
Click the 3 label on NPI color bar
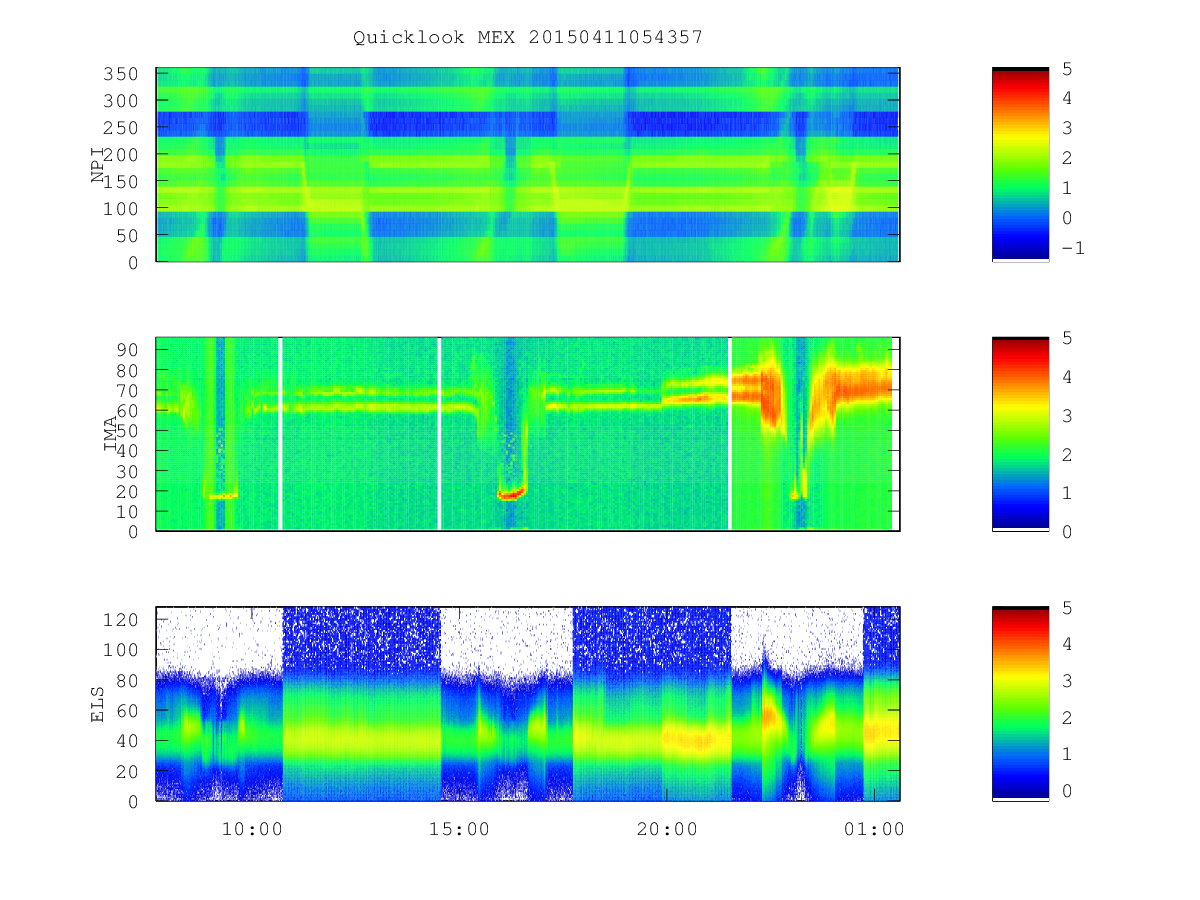coord(1067,128)
